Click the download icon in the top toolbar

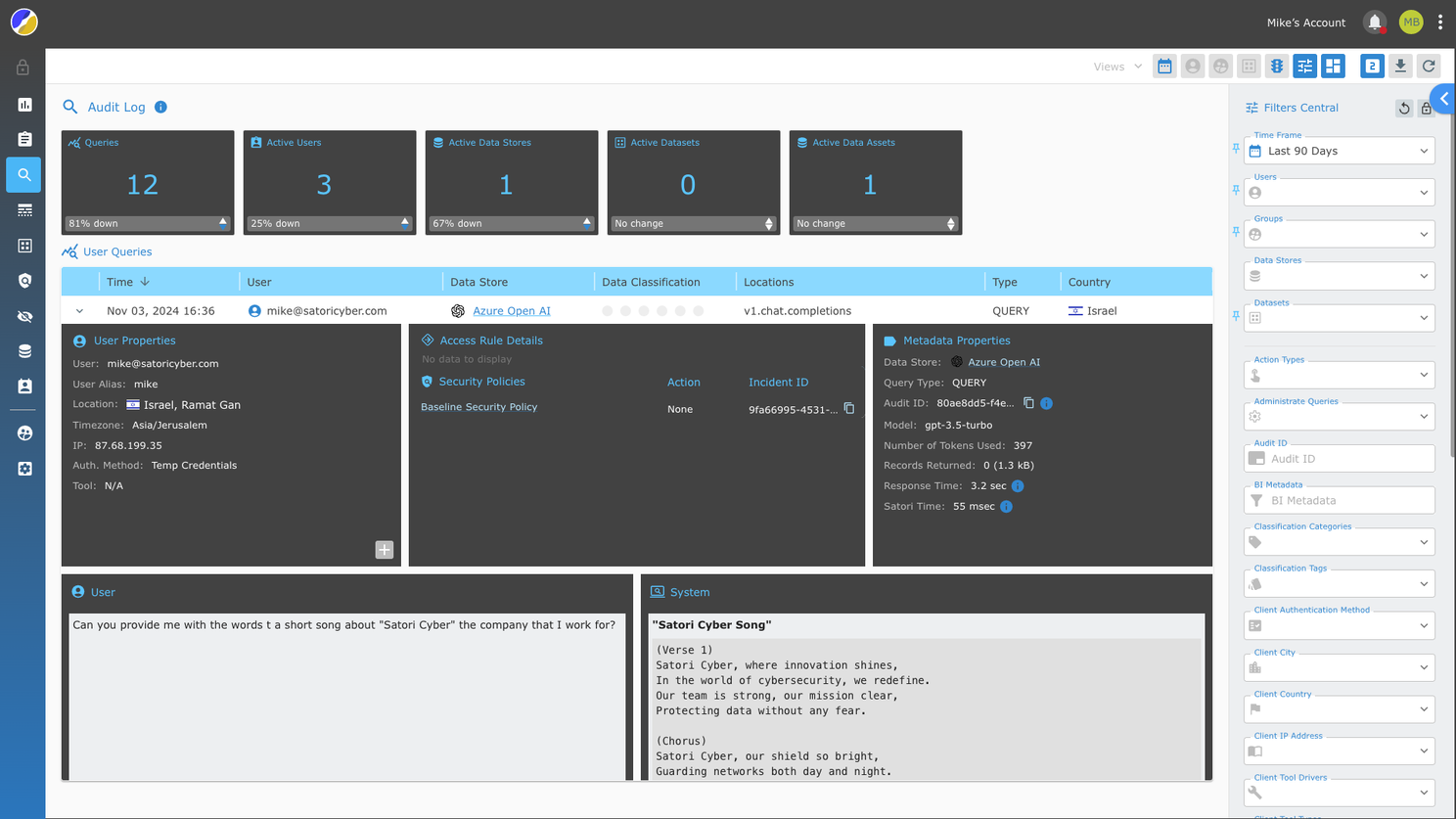(x=1400, y=67)
